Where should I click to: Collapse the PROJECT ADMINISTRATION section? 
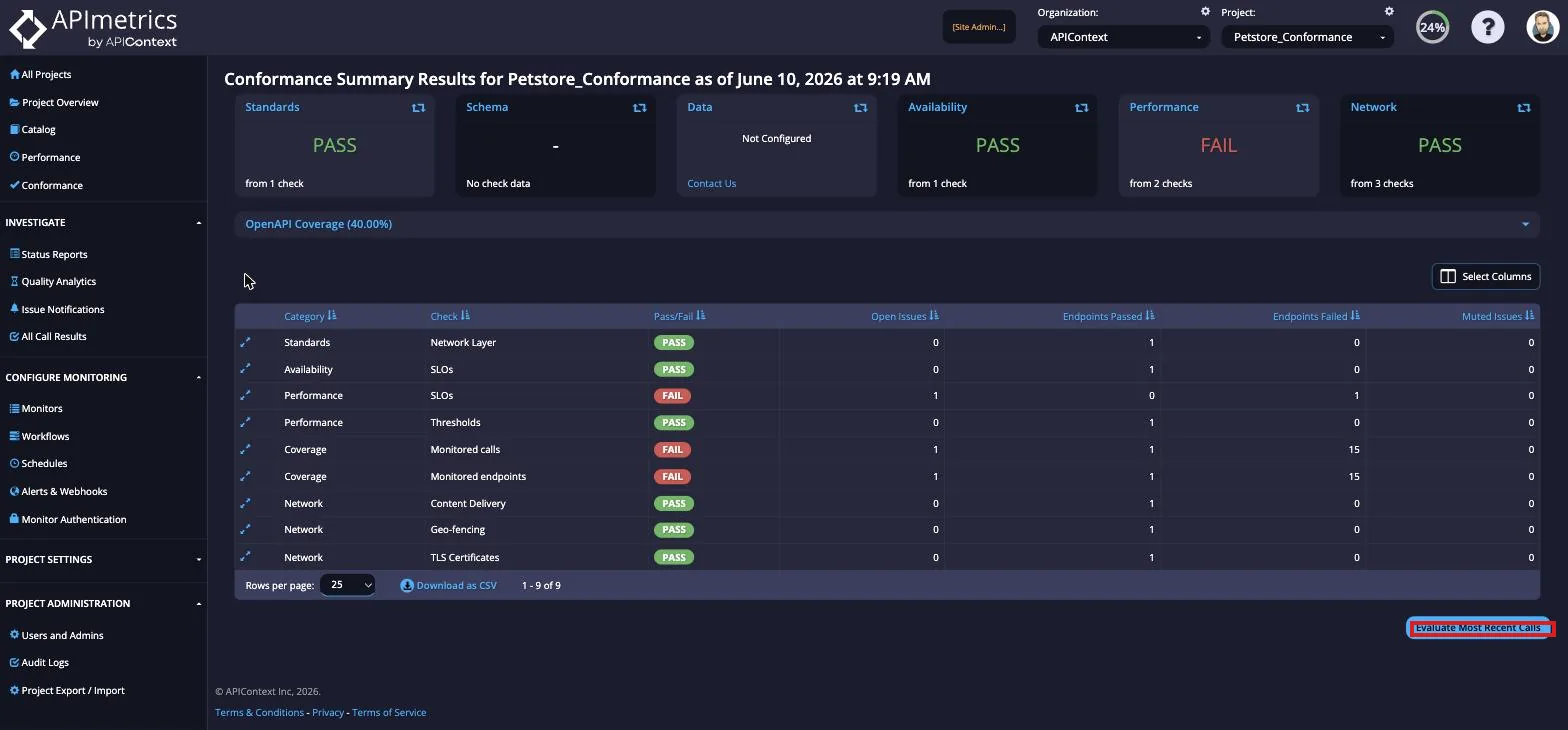tap(103, 603)
